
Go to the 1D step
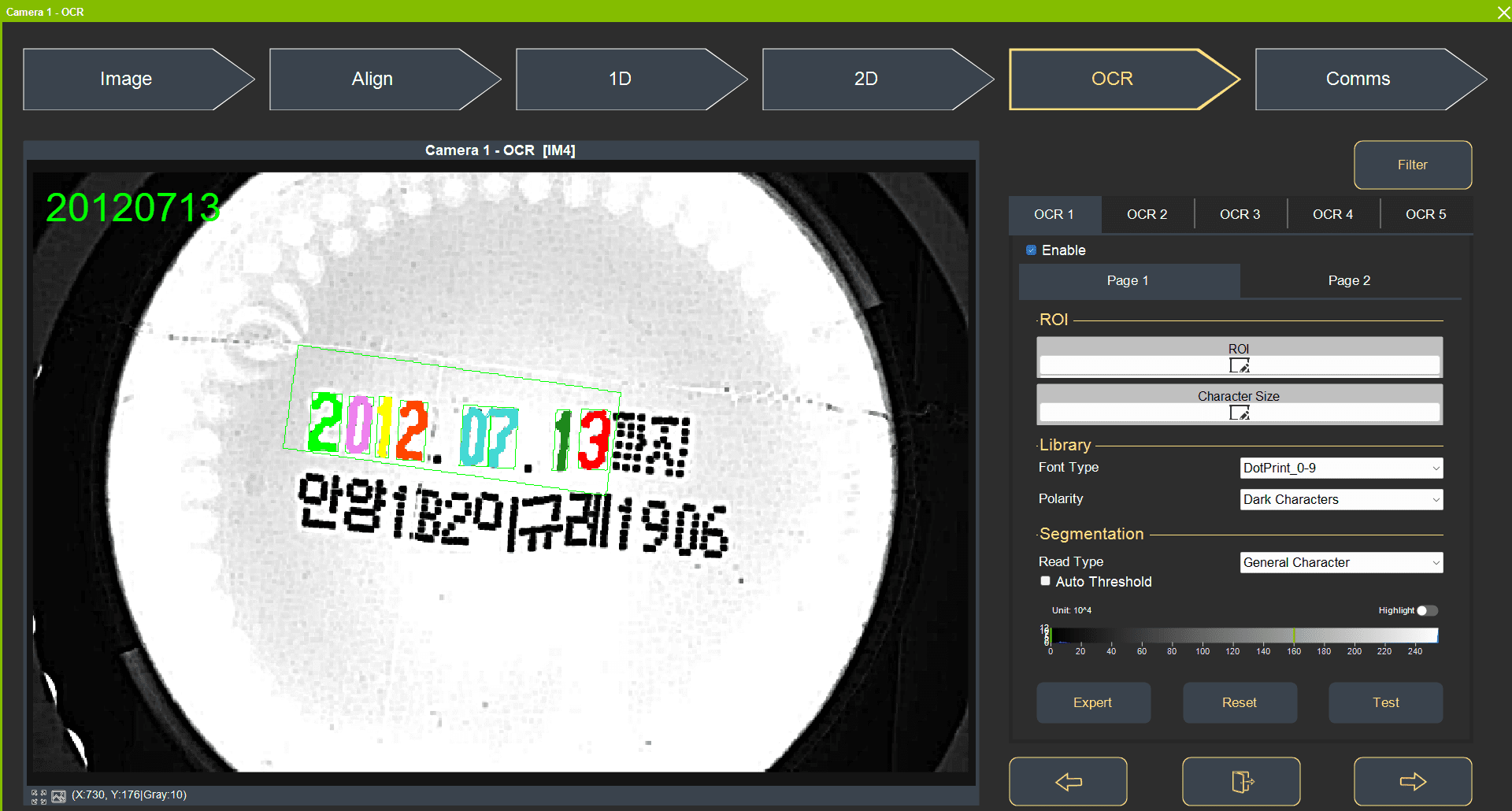(632, 79)
